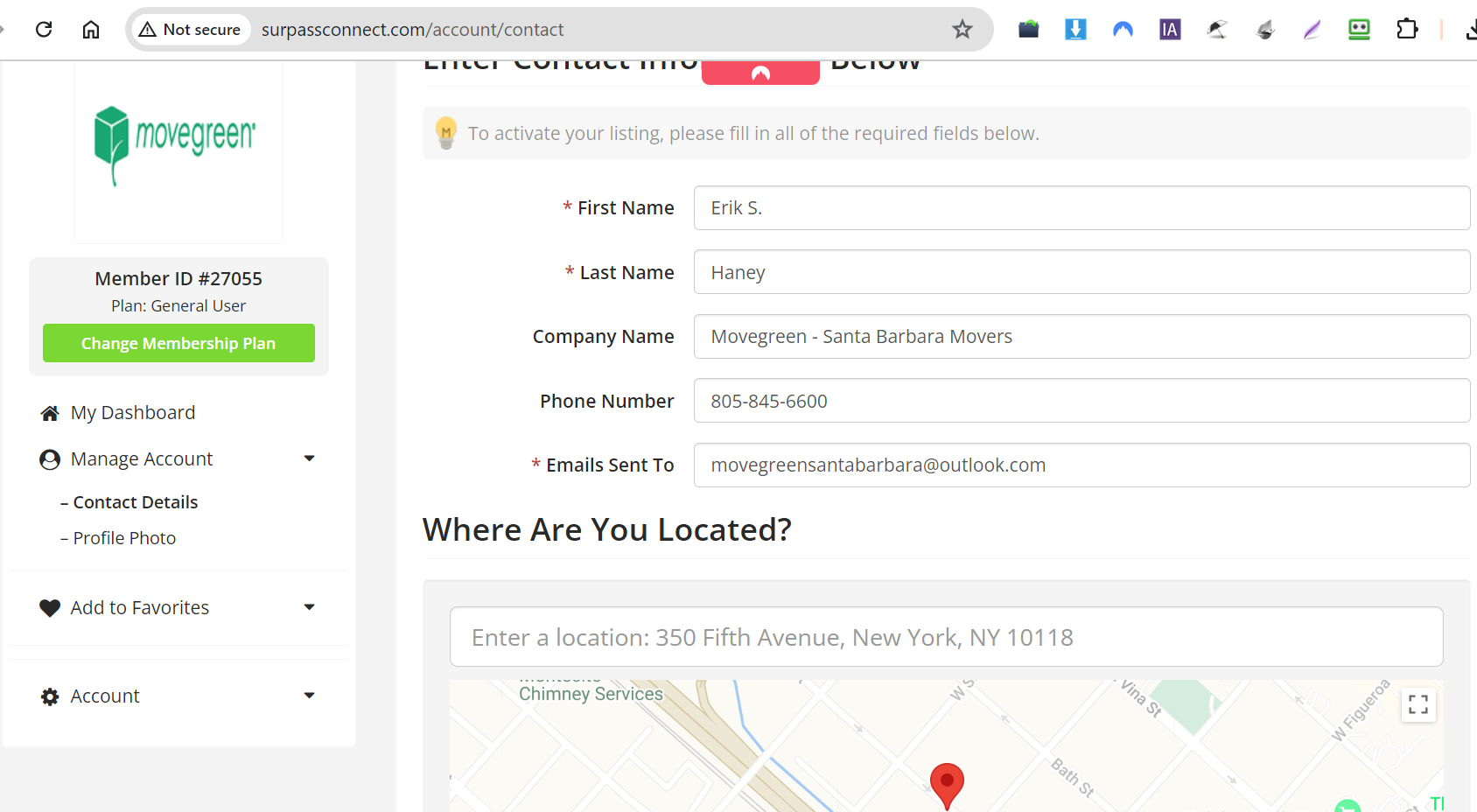The height and width of the screenshot is (812, 1477).
Task: Open the purple IA extension icon
Action: click(1170, 30)
